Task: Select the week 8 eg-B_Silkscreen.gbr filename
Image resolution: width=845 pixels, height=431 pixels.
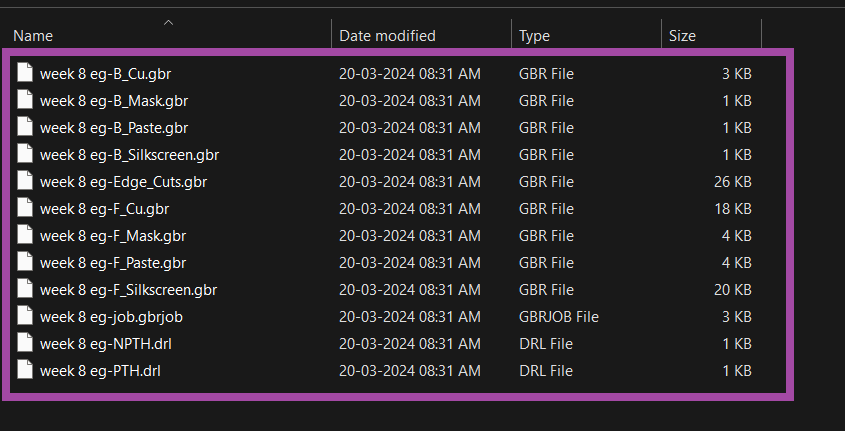Action: pyautogui.click(x=129, y=154)
